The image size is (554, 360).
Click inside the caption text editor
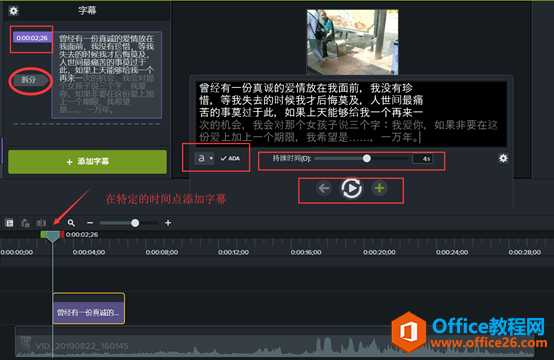(351, 114)
